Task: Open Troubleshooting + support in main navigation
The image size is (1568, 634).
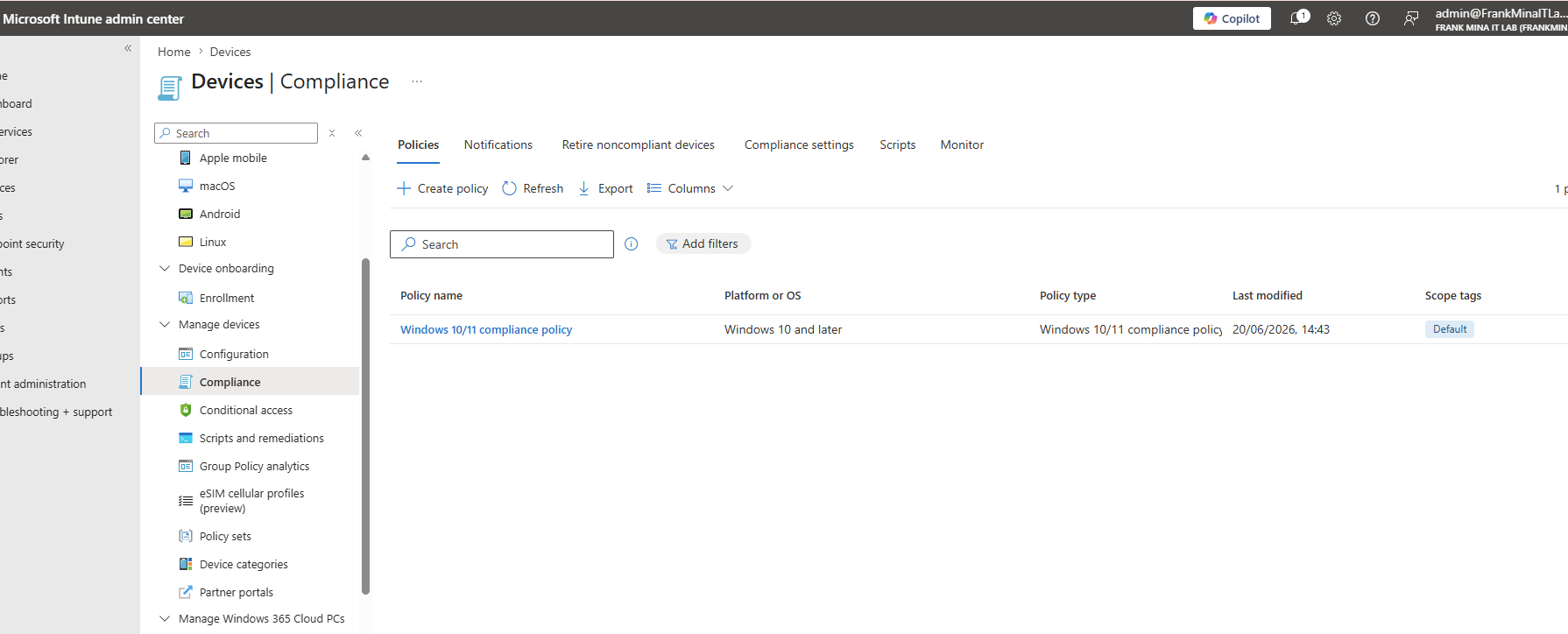Action: pyautogui.click(x=56, y=412)
